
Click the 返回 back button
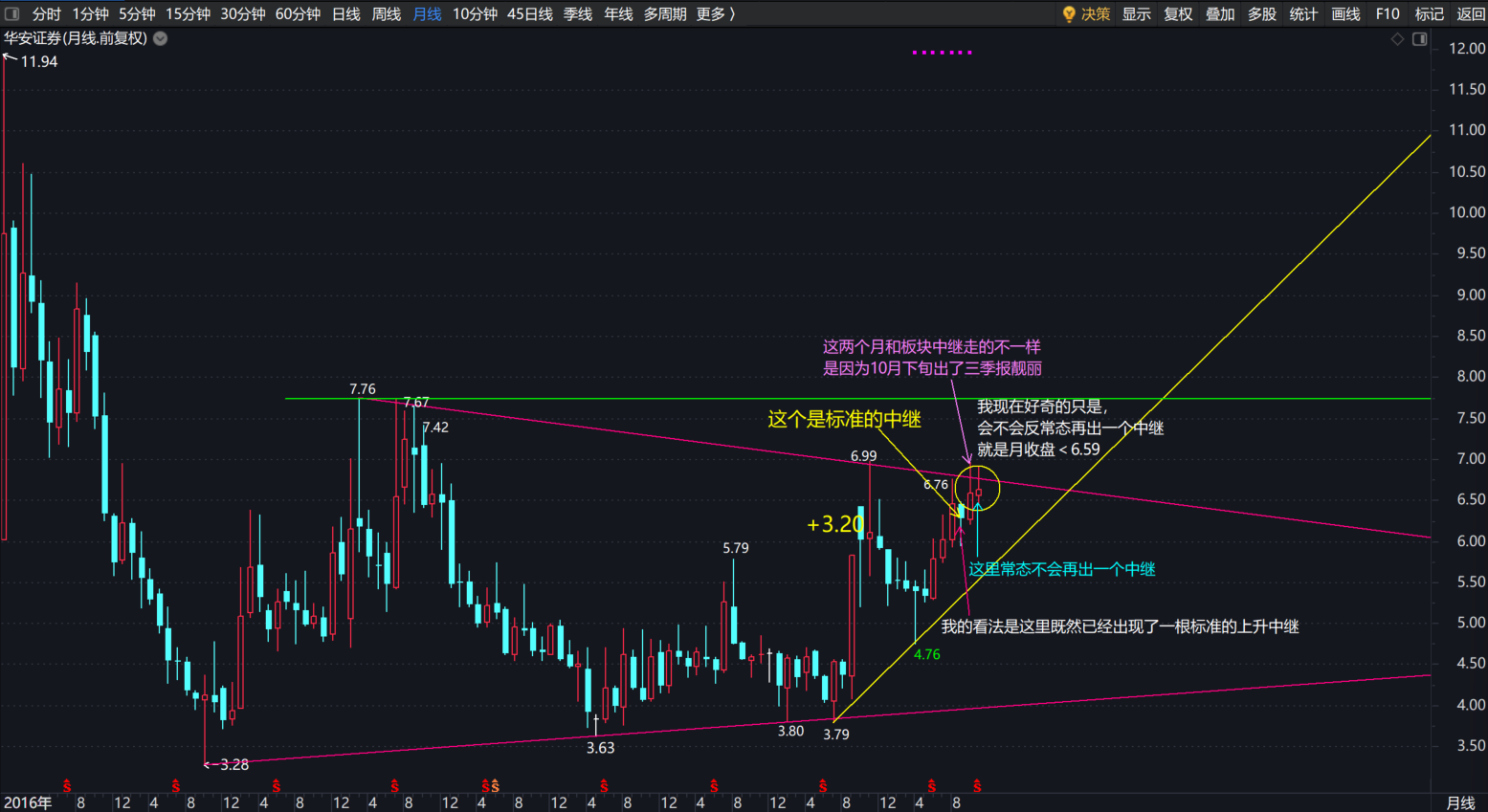[x=1471, y=13]
